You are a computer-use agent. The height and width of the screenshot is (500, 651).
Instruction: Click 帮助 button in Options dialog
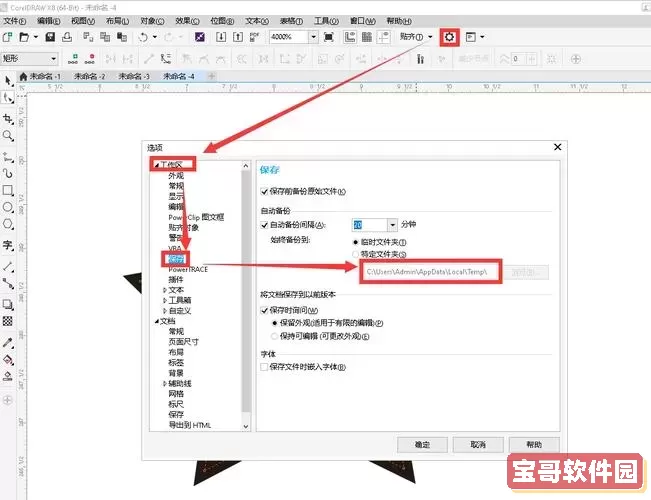pyautogui.click(x=534, y=445)
